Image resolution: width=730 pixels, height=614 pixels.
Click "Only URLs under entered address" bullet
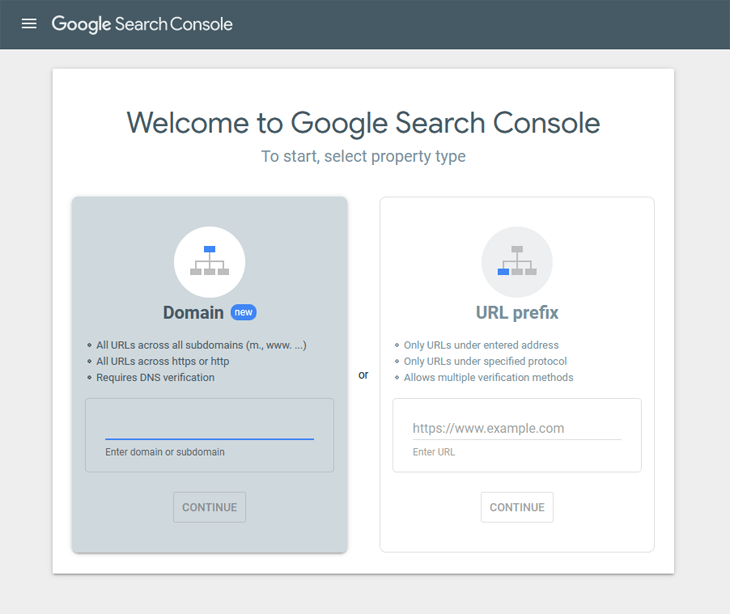481,345
